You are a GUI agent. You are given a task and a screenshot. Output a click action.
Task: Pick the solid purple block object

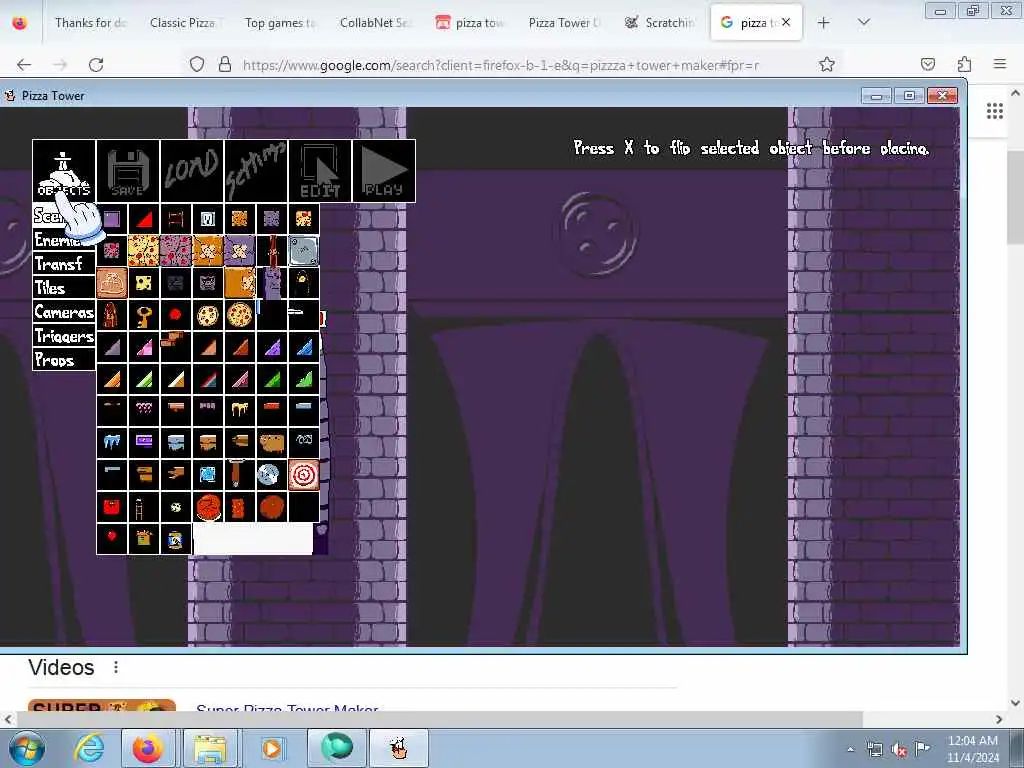click(112, 219)
